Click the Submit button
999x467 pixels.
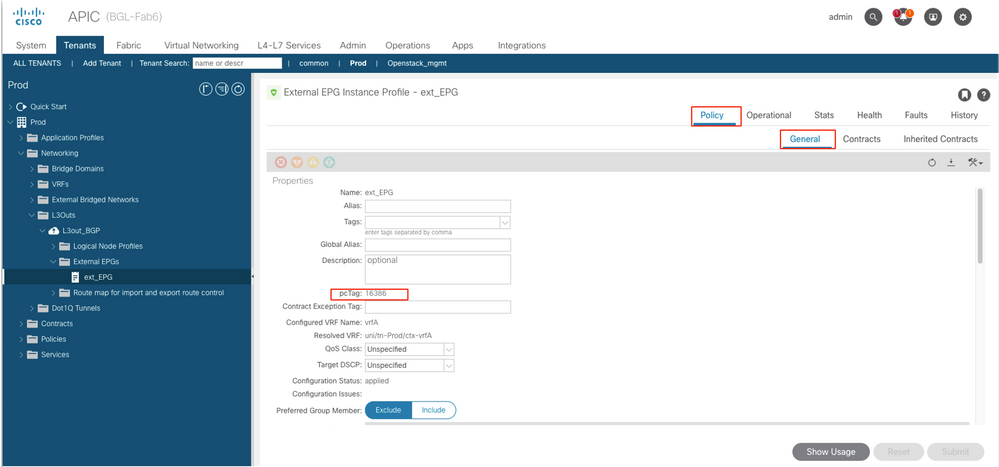[955, 452]
